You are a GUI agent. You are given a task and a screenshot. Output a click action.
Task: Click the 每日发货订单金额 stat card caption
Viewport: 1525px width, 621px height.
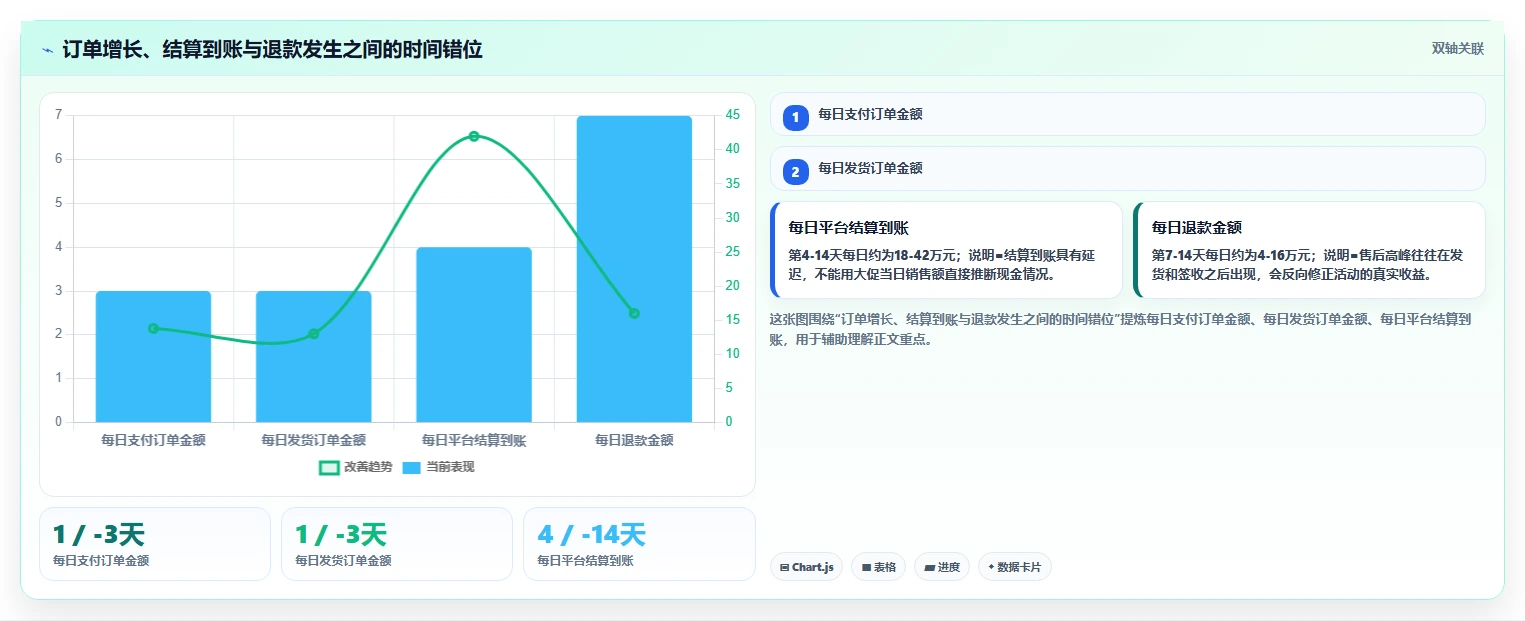click(343, 561)
